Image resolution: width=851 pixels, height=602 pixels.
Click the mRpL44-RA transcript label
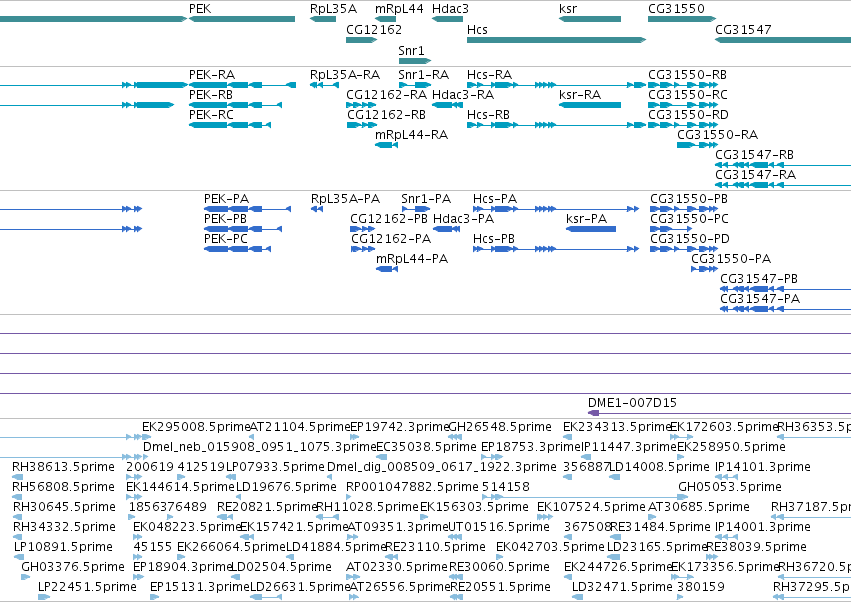coord(411,135)
